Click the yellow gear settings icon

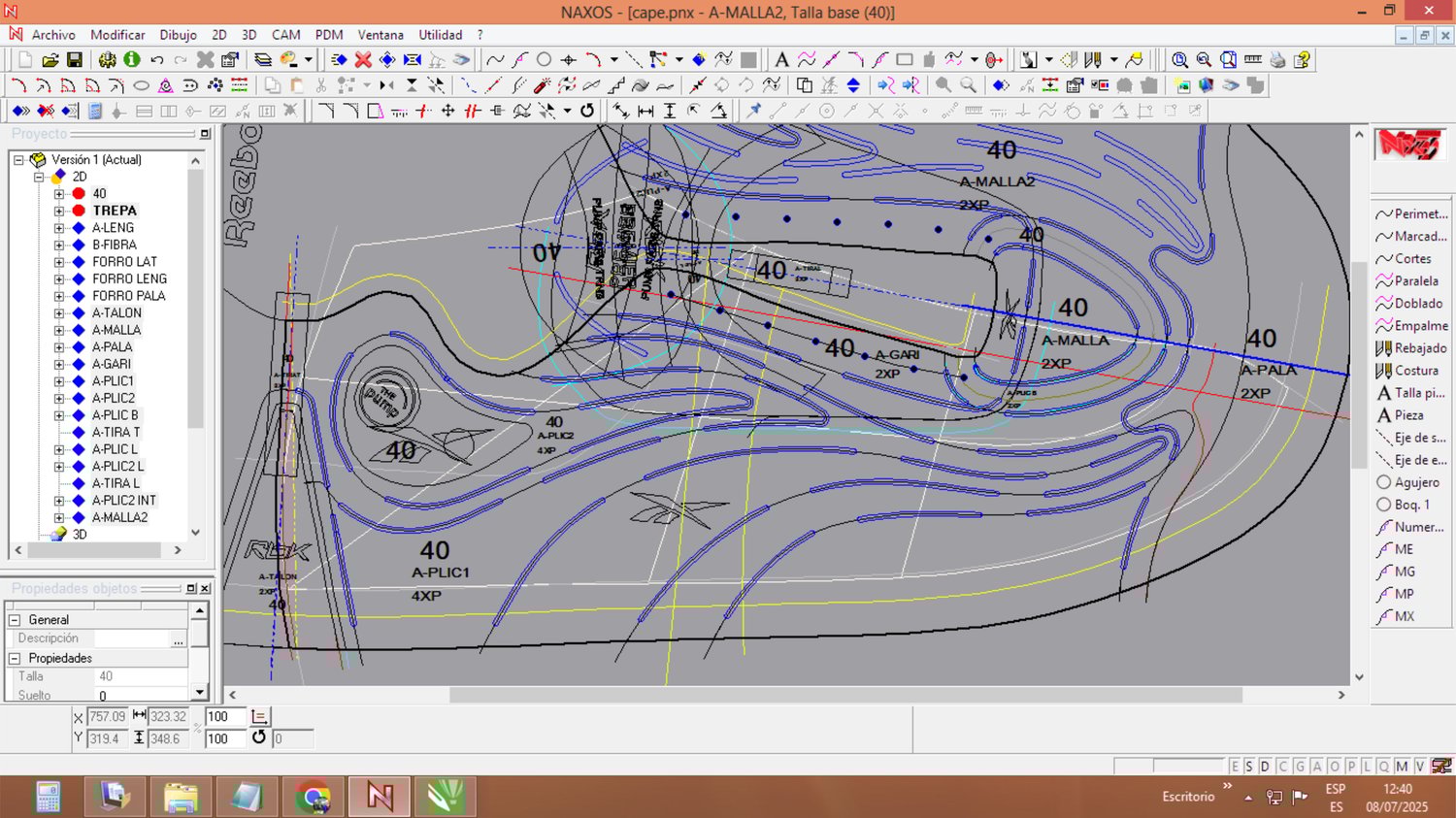coord(108,60)
